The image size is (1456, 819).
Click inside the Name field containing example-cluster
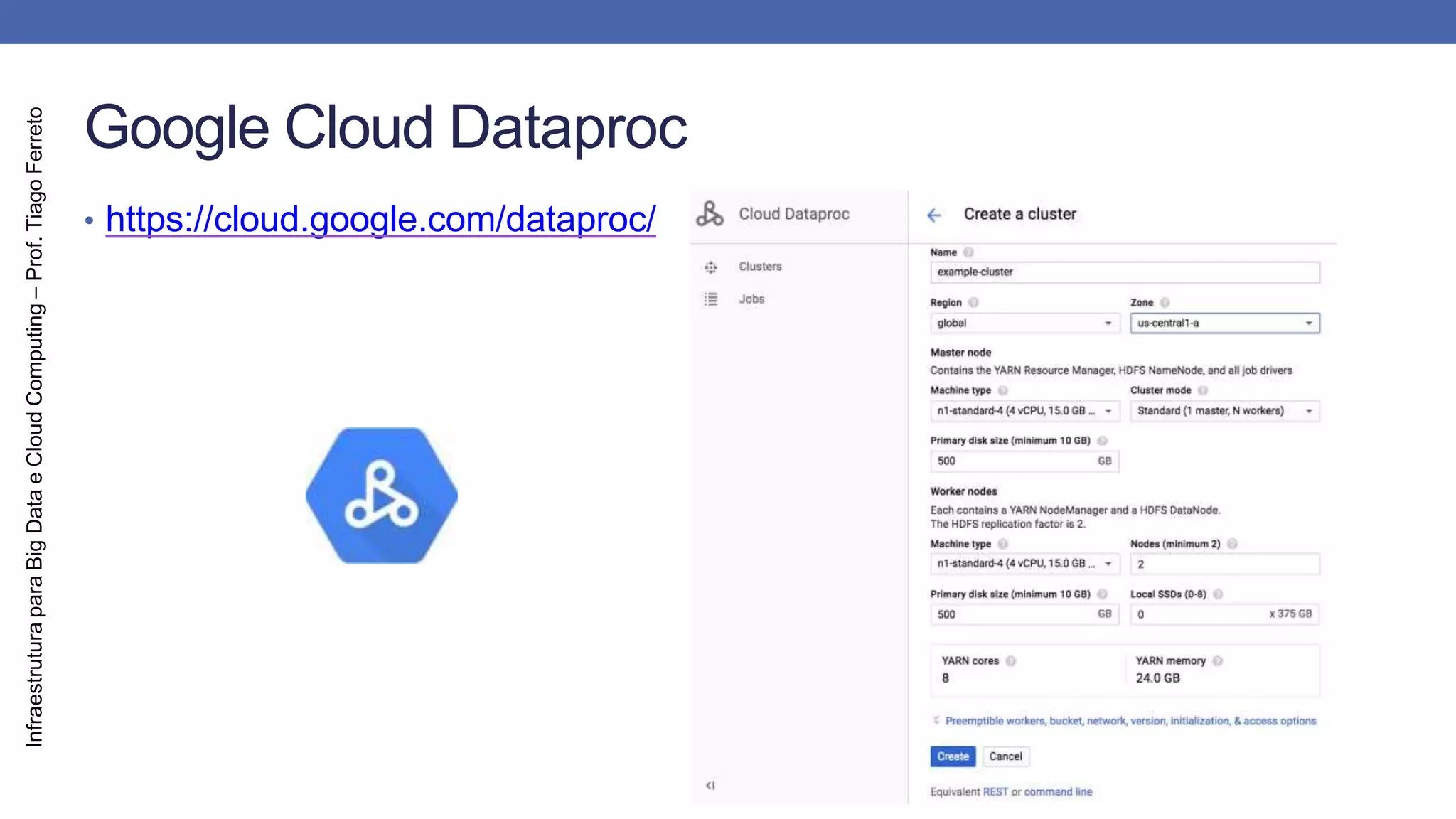coord(1125,272)
